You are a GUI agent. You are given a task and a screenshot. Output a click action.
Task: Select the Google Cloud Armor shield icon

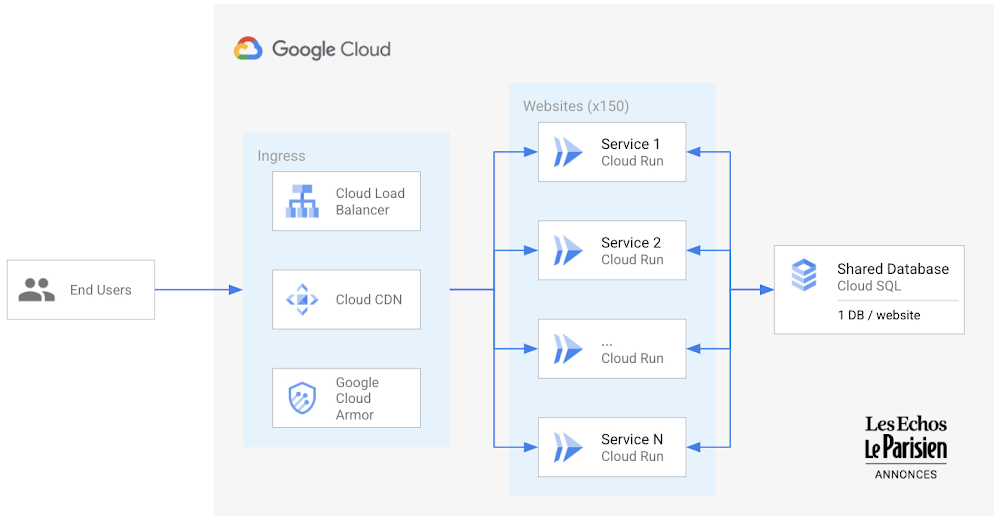click(x=302, y=398)
